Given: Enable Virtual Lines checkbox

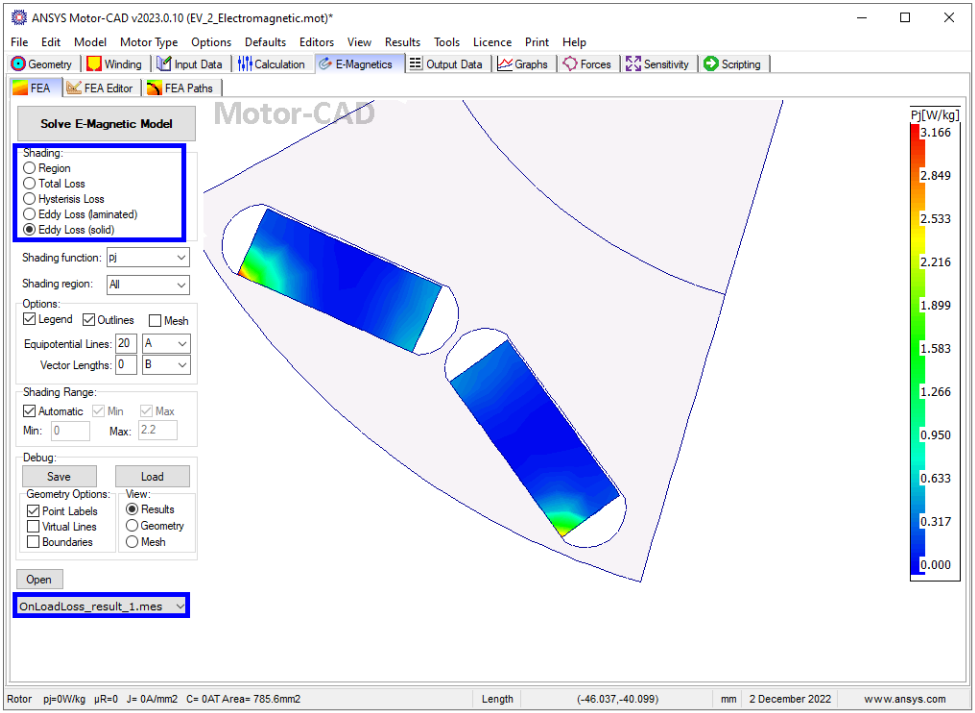Looking at the screenshot, I should (x=33, y=527).
